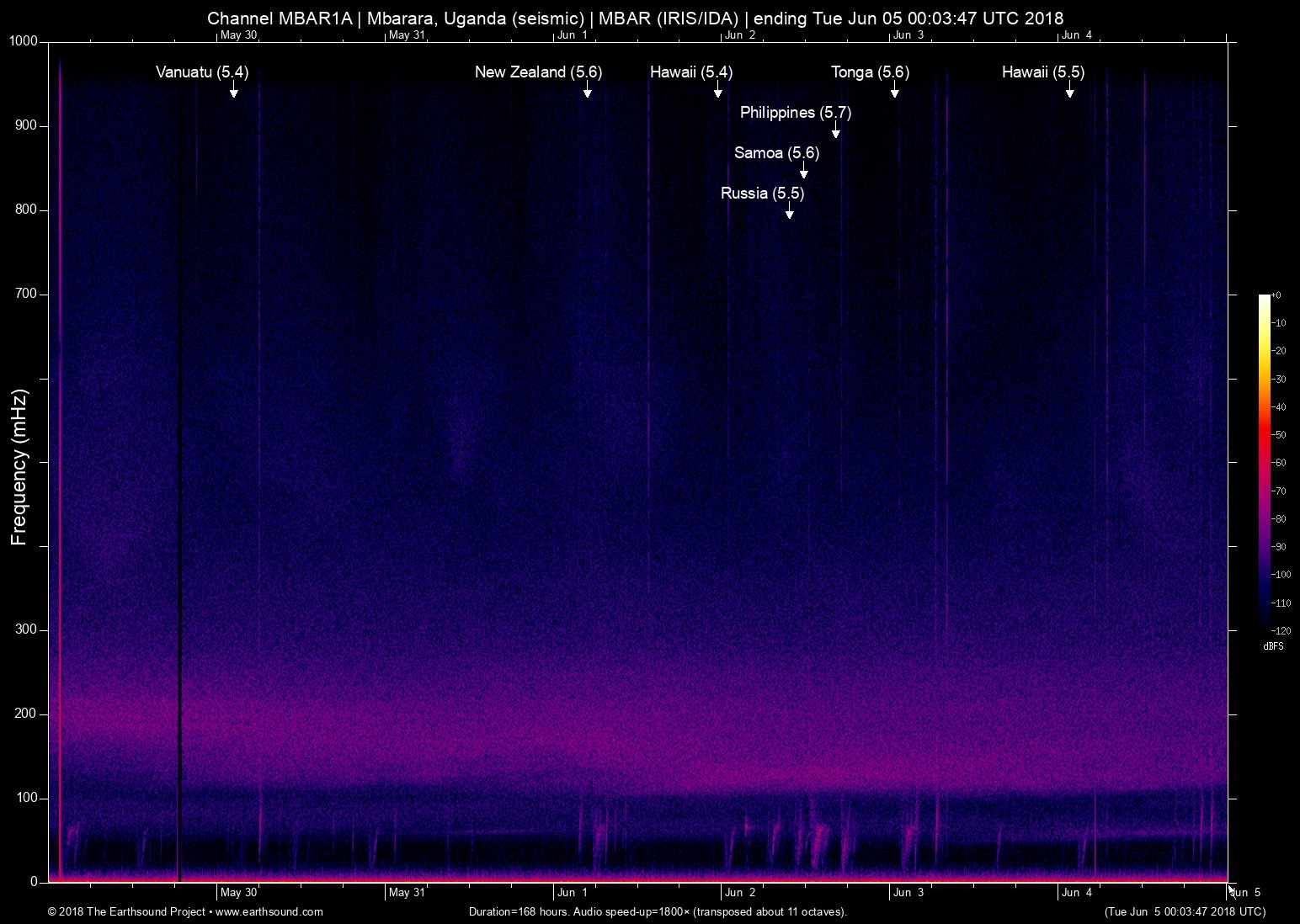
Task: Click the arrow under New Zealand (5.6)
Action: [587, 91]
